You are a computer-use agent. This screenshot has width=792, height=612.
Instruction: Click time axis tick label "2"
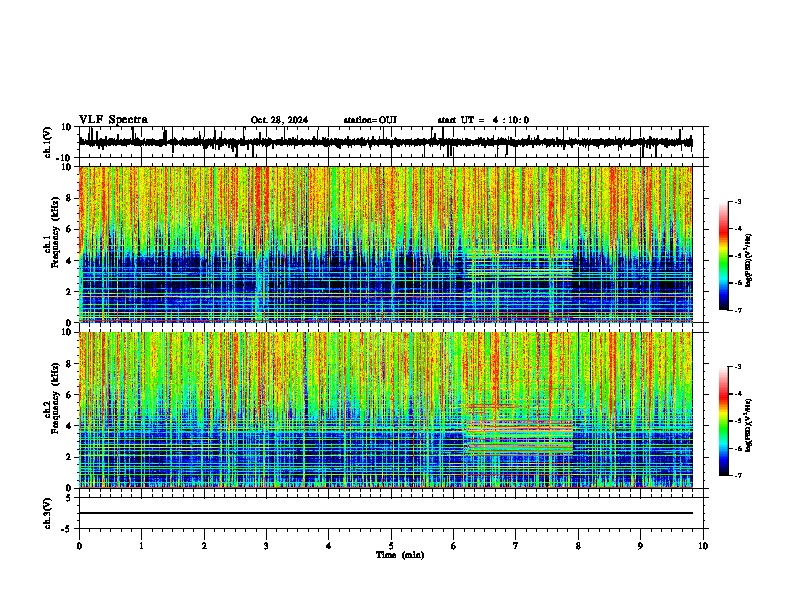[x=204, y=546]
